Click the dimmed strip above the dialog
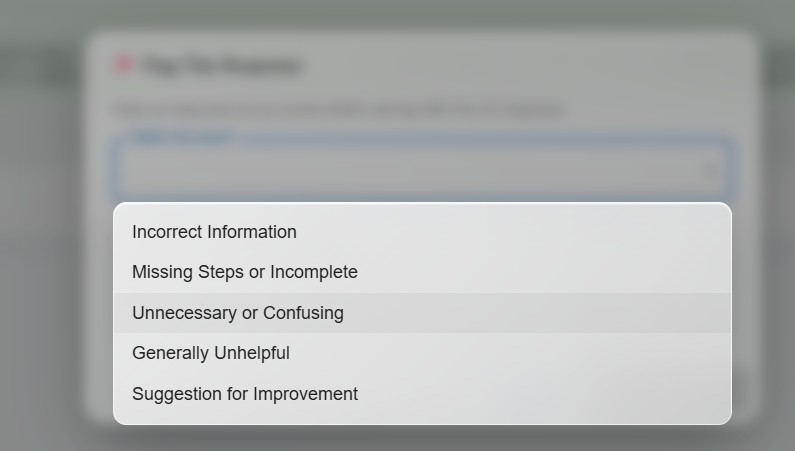Viewport: 795px width, 451px height. [x=400, y=14]
